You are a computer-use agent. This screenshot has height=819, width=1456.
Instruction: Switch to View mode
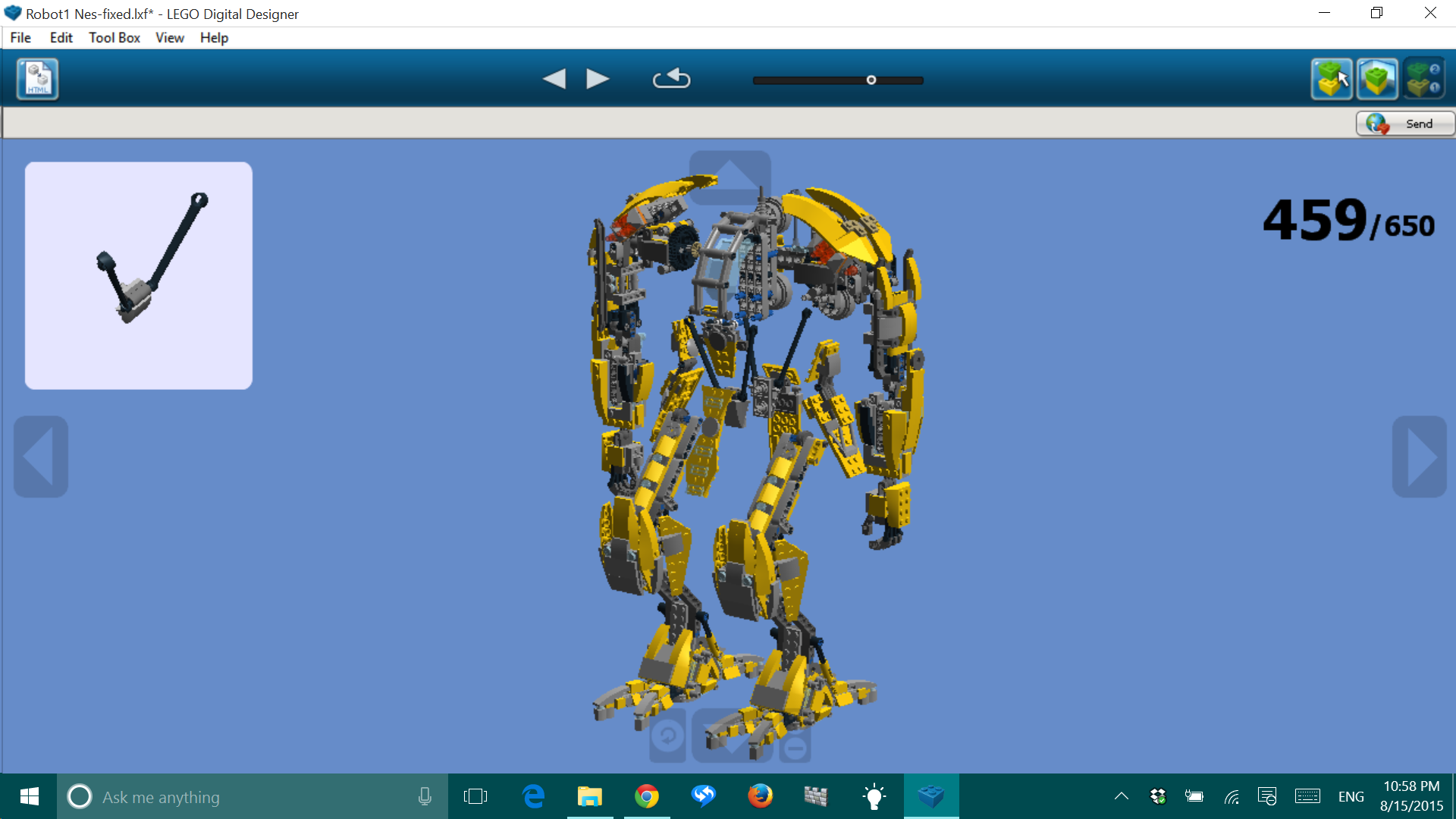pyautogui.click(x=1376, y=78)
